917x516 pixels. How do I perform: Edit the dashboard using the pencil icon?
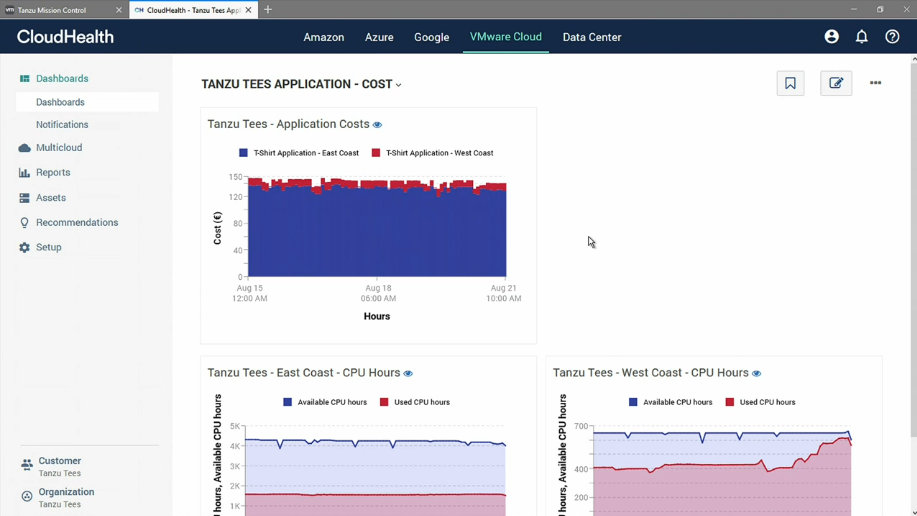coord(836,83)
